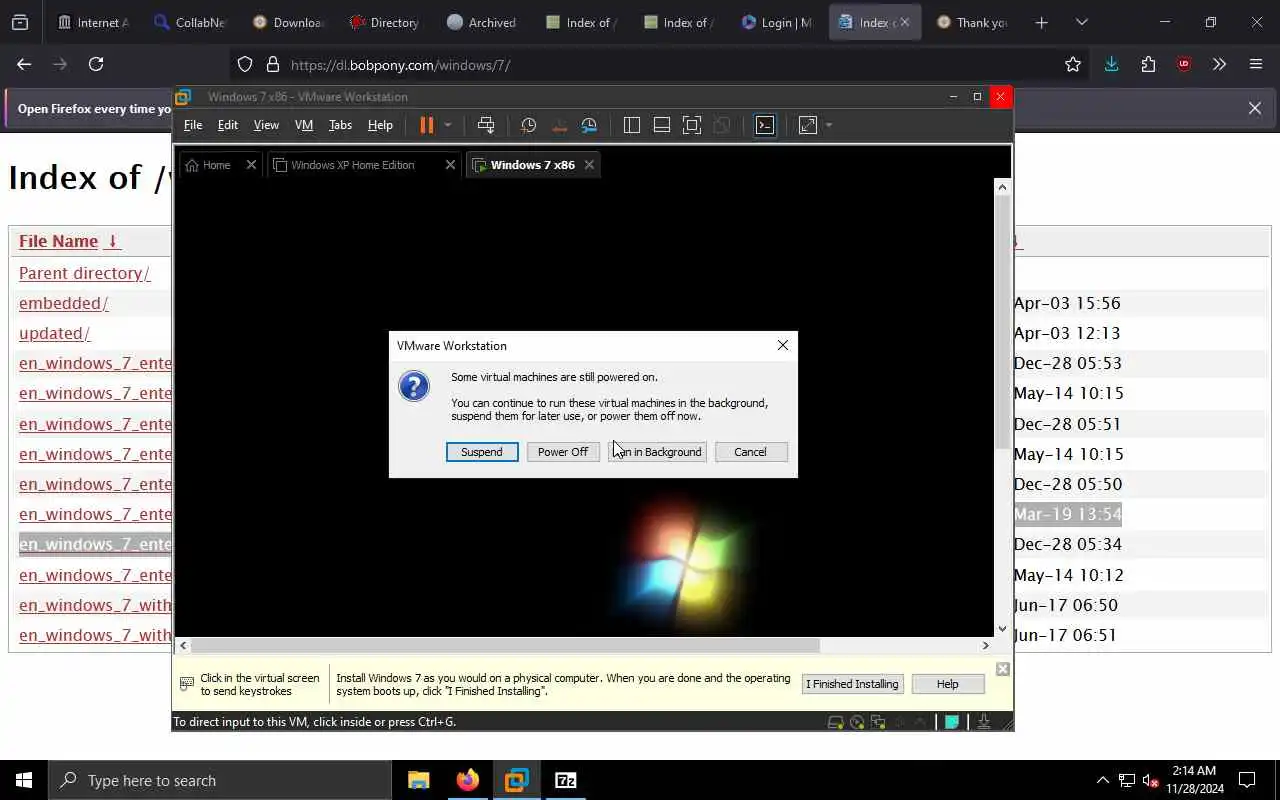Open the VMware Help menu
This screenshot has height=800, width=1280.
(380, 125)
